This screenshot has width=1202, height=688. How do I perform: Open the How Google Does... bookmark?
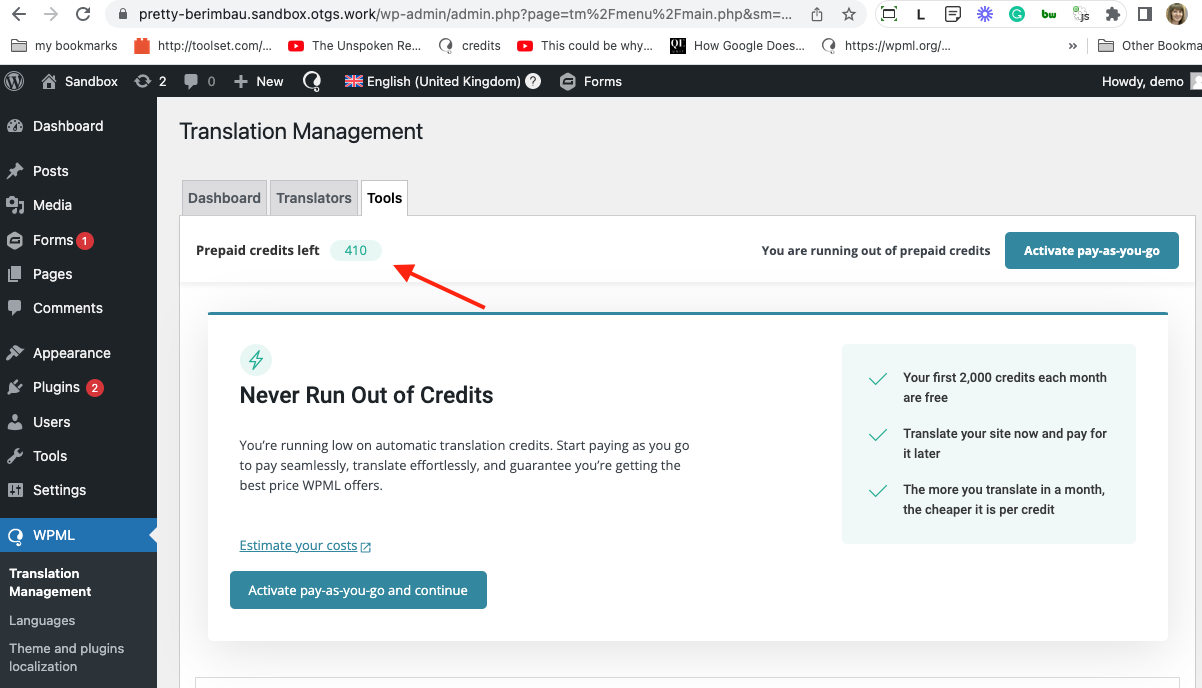(x=737, y=45)
